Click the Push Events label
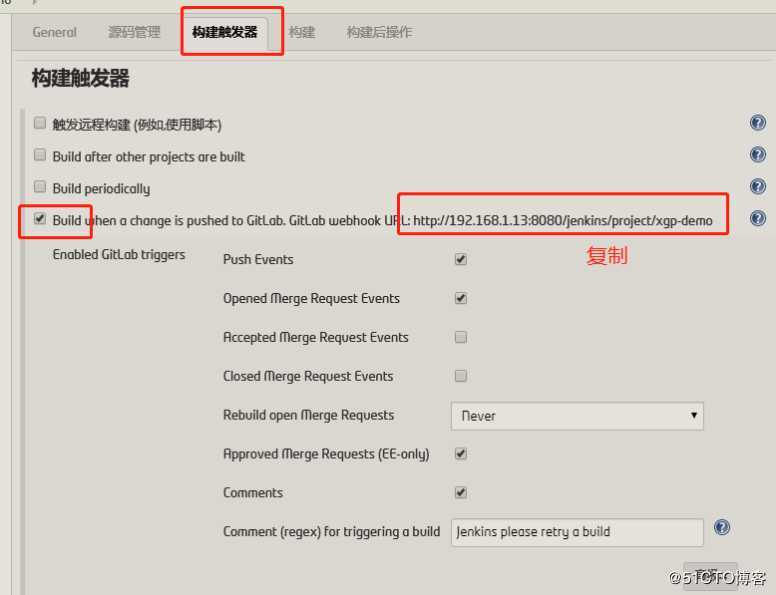This screenshot has width=776, height=595. (258, 259)
